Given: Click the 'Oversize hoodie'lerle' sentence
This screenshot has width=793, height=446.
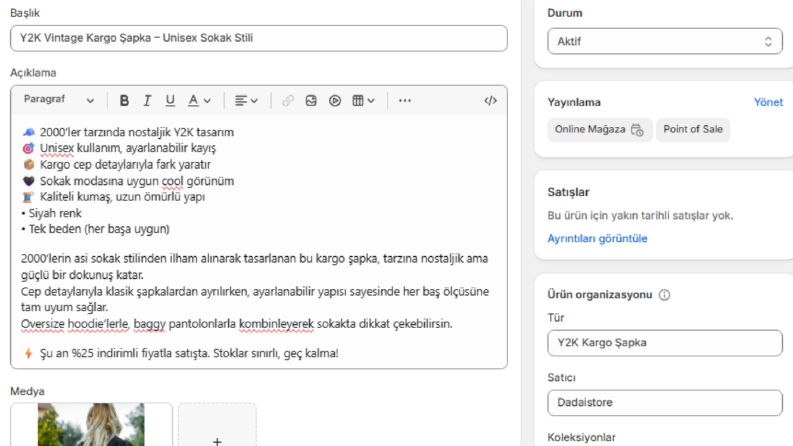Looking at the screenshot, I should tap(237, 324).
